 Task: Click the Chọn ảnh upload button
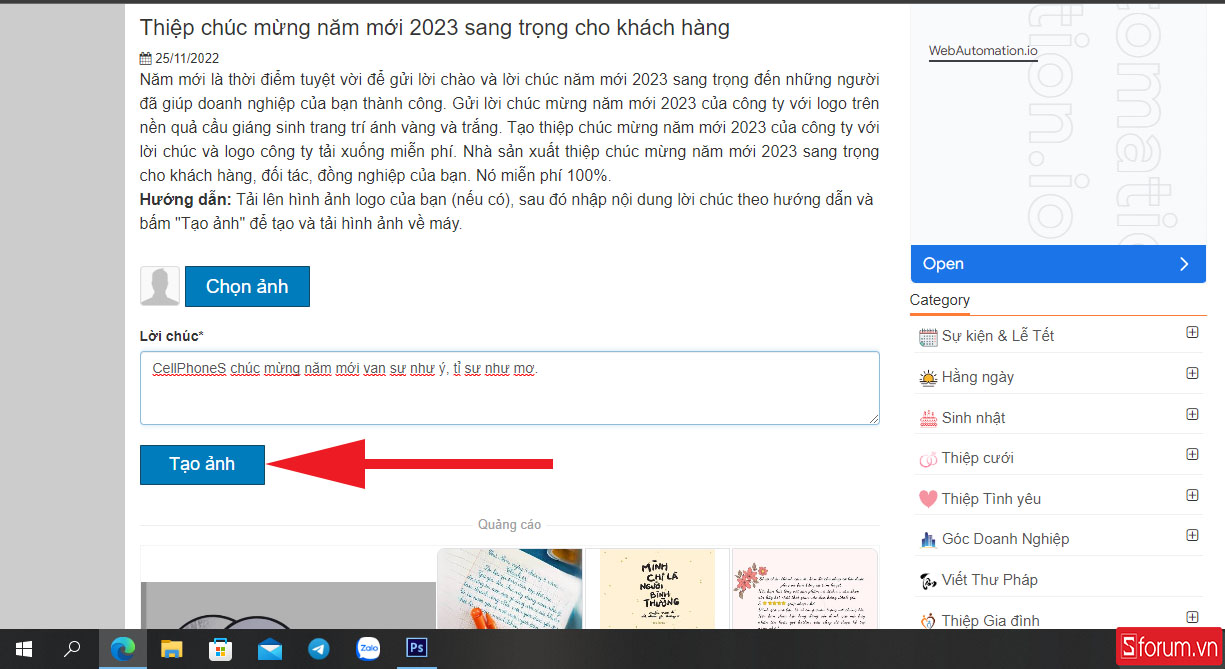(x=247, y=286)
